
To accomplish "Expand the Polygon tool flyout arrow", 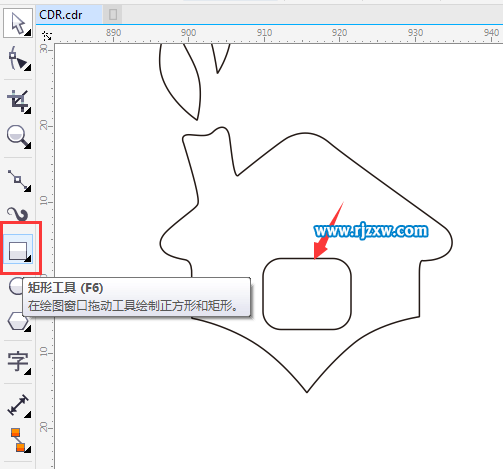I will (x=28, y=329).
